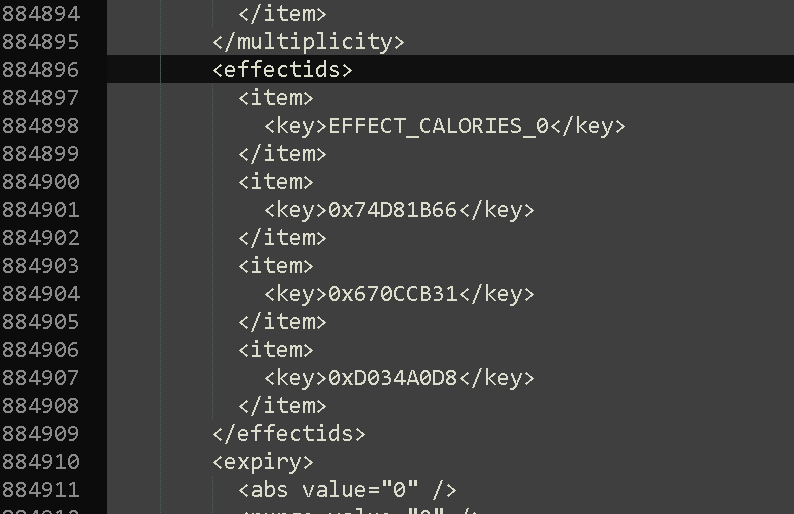Image resolution: width=794 pixels, height=514 pixels.
Task: Click the closing multiplicity tag
Action: [308, 42]
